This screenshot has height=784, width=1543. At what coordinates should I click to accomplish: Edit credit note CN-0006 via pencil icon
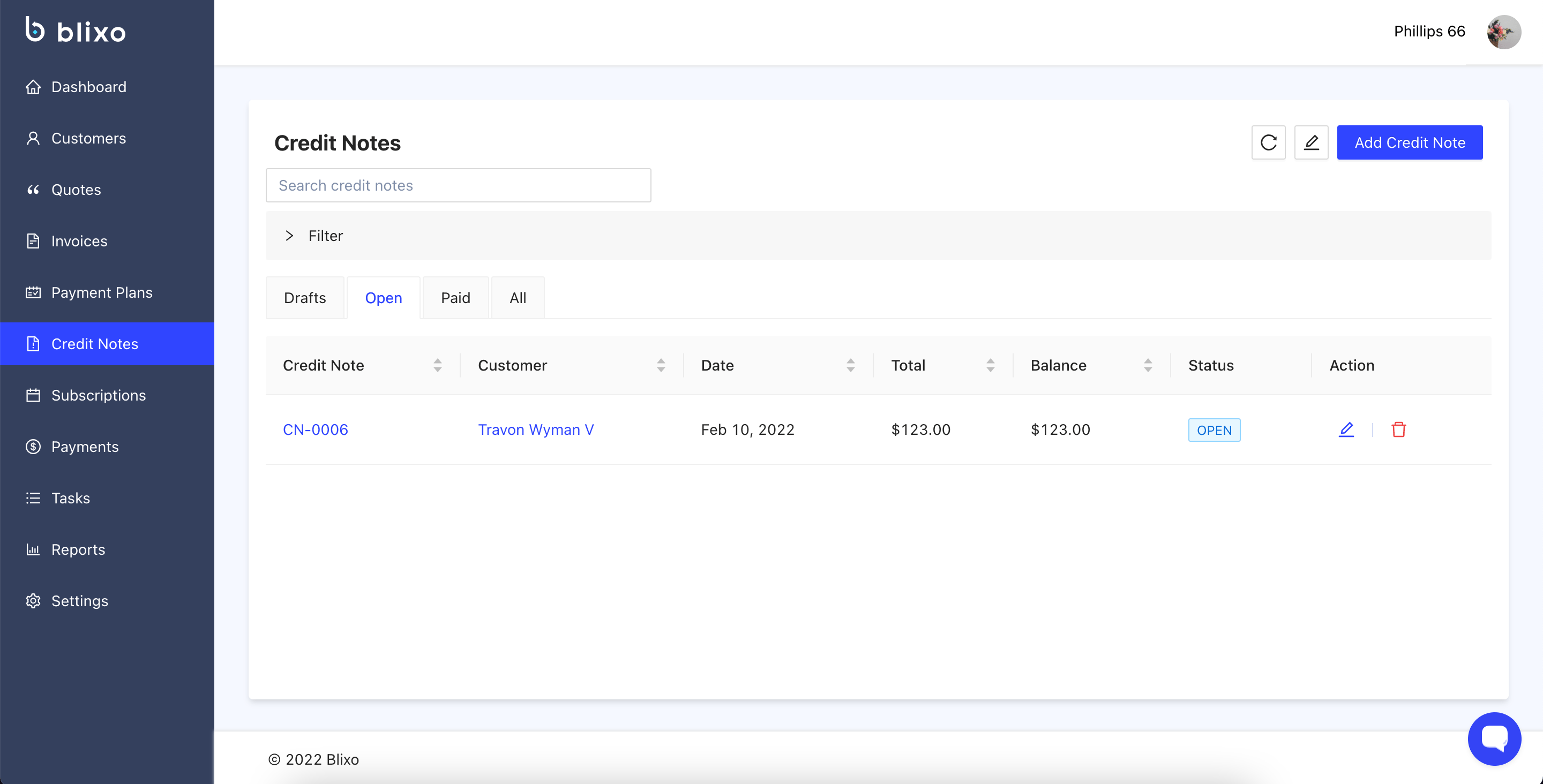(1346, 429)
